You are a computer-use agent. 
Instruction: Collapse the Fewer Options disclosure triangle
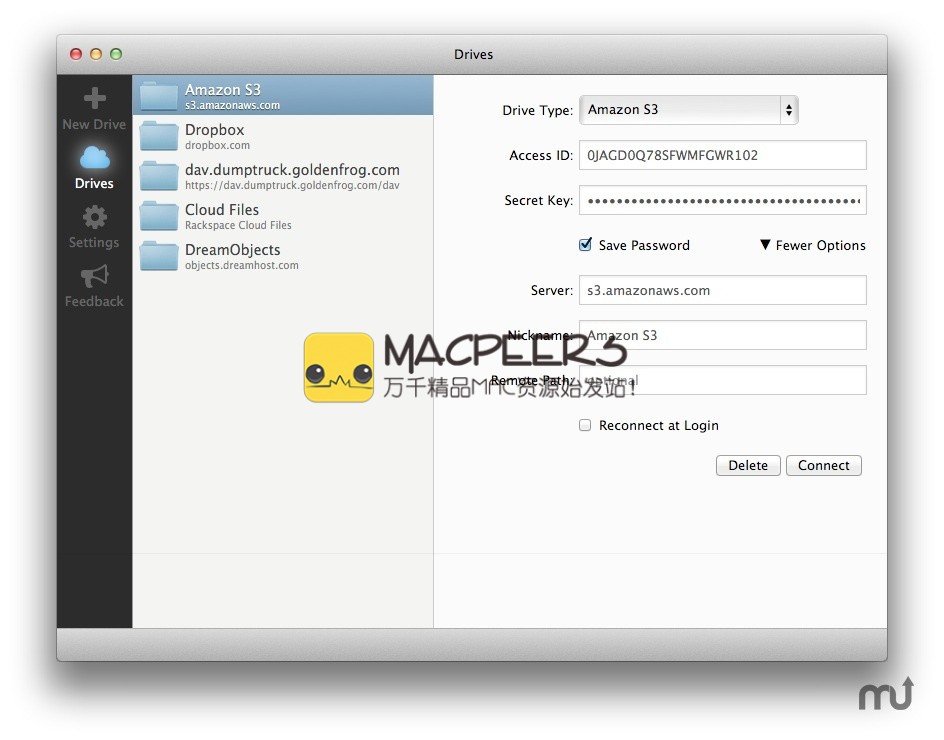(765, 245)
